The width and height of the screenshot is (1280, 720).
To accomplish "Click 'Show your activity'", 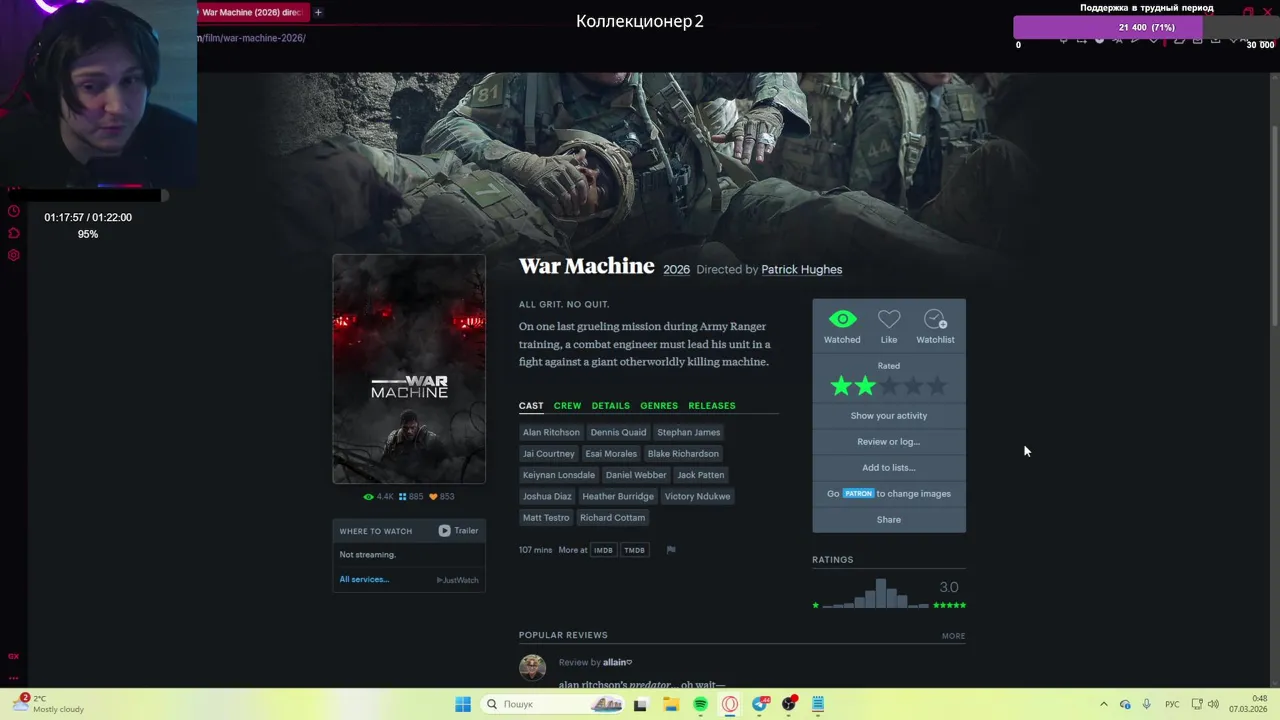I will [889, 416].
